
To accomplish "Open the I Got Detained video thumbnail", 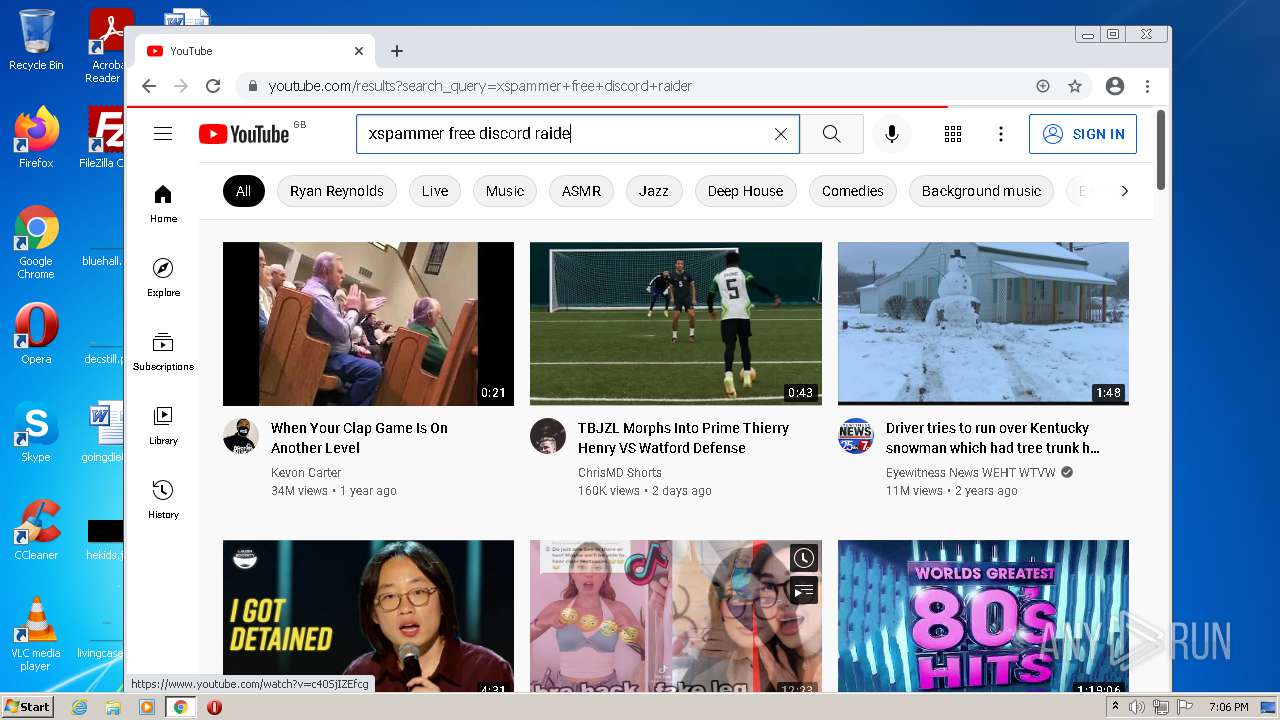I will tap(368, 616).
